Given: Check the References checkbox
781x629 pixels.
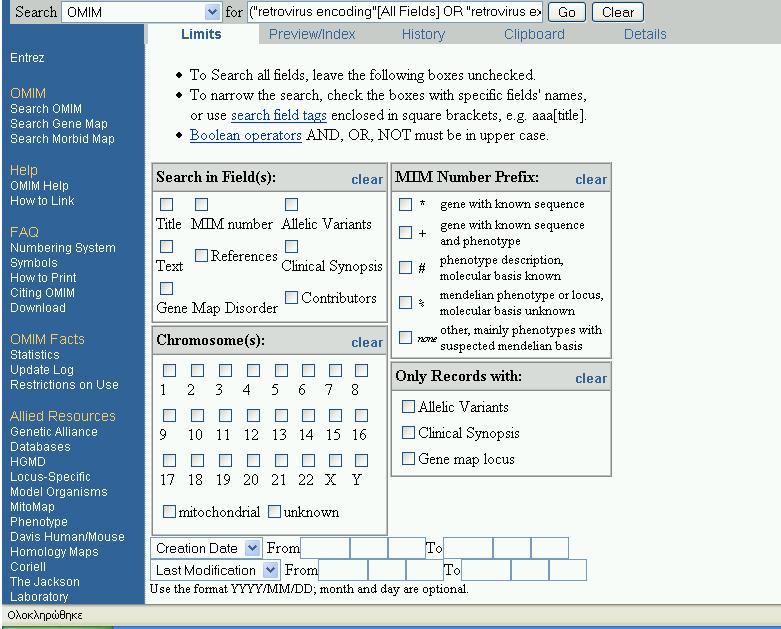Looking at the screenshot, I should (201, 255).
